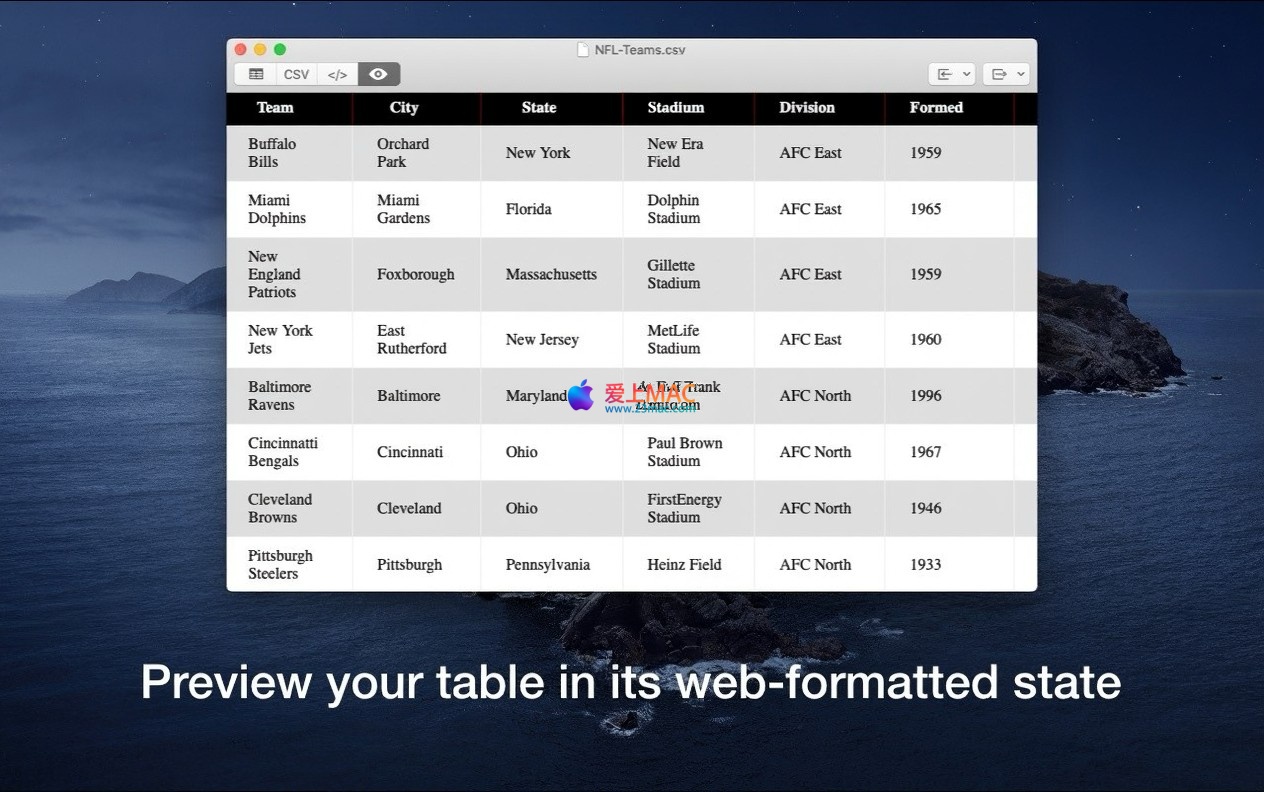The height and width of the screenshot is (792, 1264).
Task: Click the Heinz Field stadium cell
Action: [684, 565]
